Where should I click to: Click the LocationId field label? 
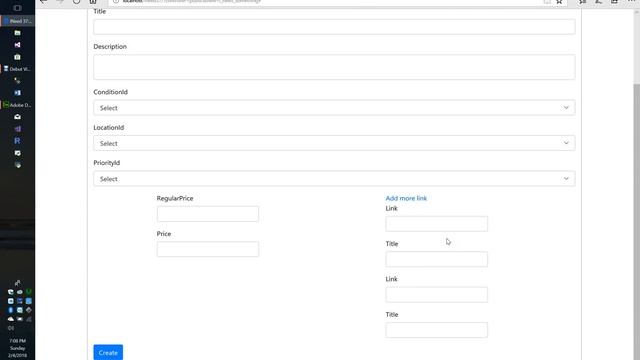[x=109, y=127]
